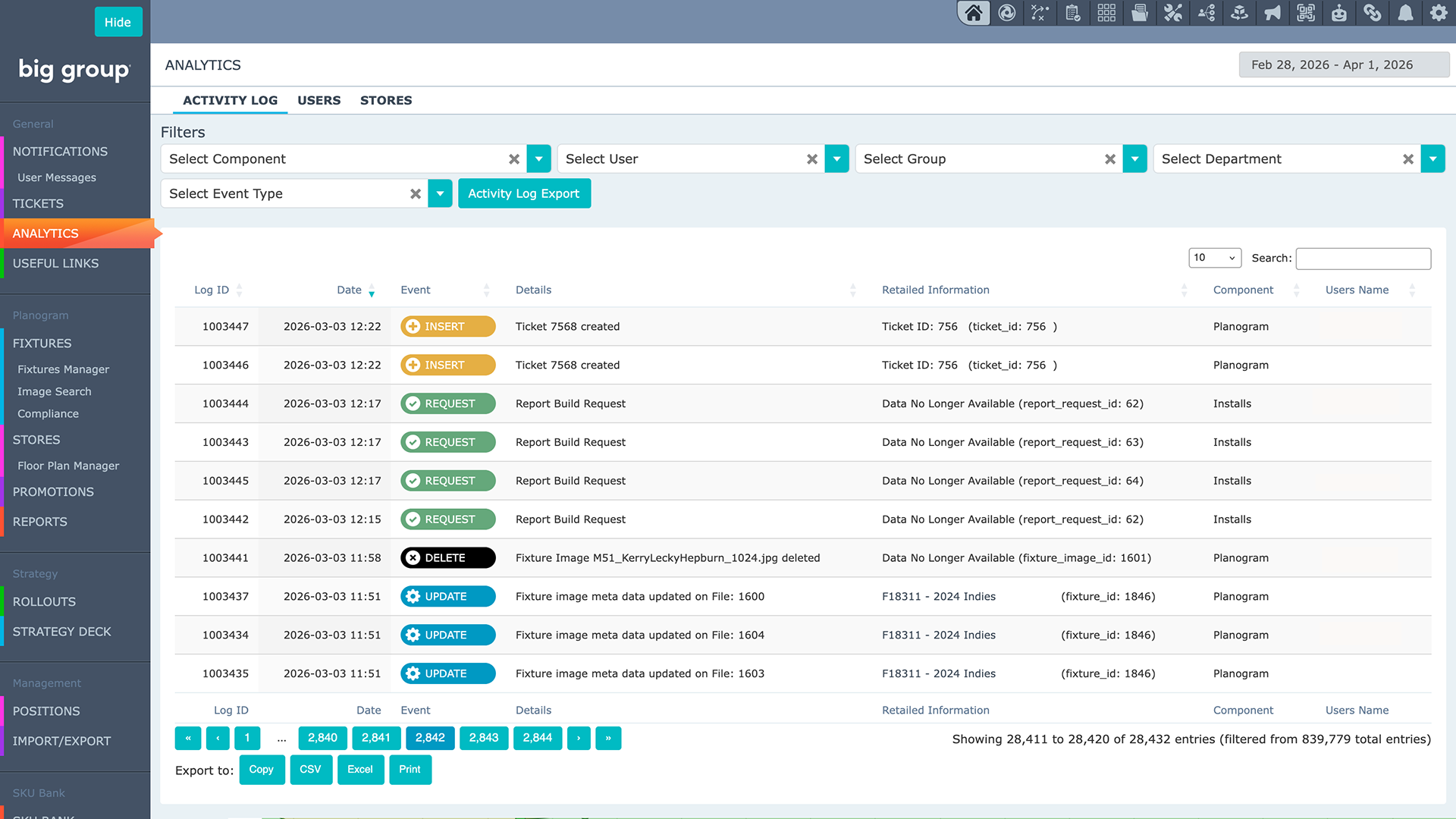This screenshot has height=819, width=1456.
Task: Clear the Select Group filter
Action: click(1110, 159)
